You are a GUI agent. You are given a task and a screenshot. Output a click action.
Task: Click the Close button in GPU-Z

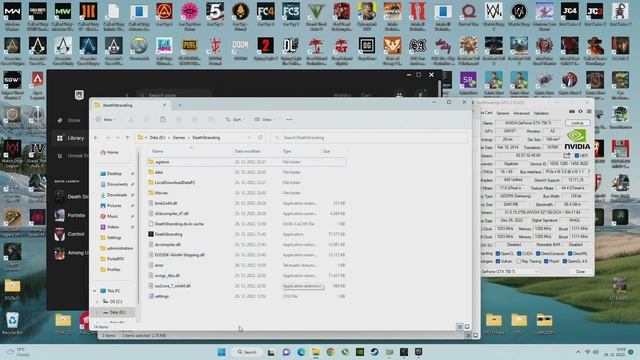[580, 271]
